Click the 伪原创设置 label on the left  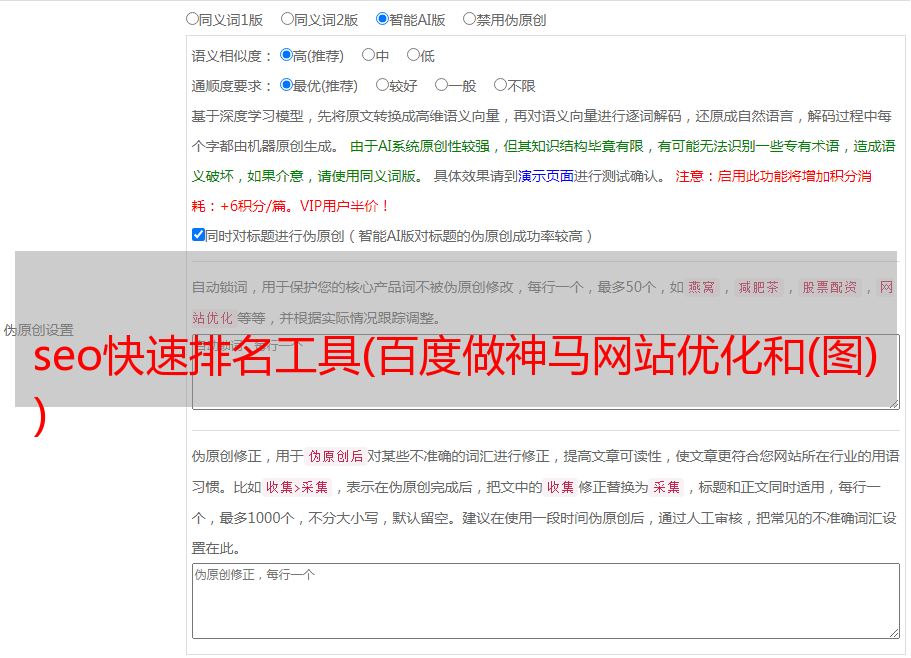[39, 330]
